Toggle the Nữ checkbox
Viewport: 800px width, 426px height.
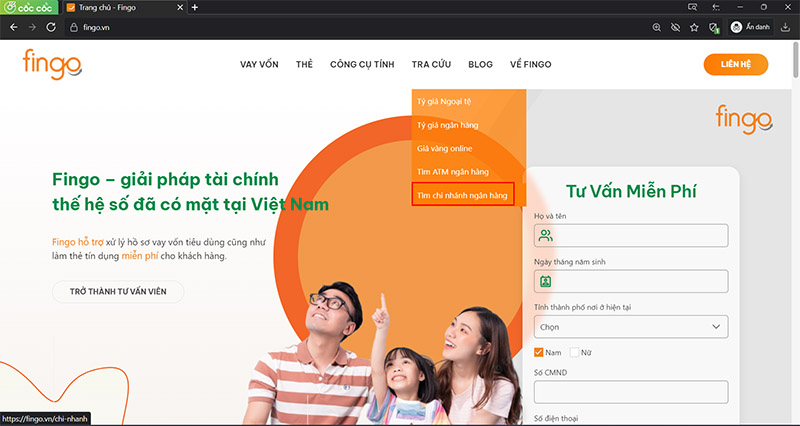tap(574, 352)
